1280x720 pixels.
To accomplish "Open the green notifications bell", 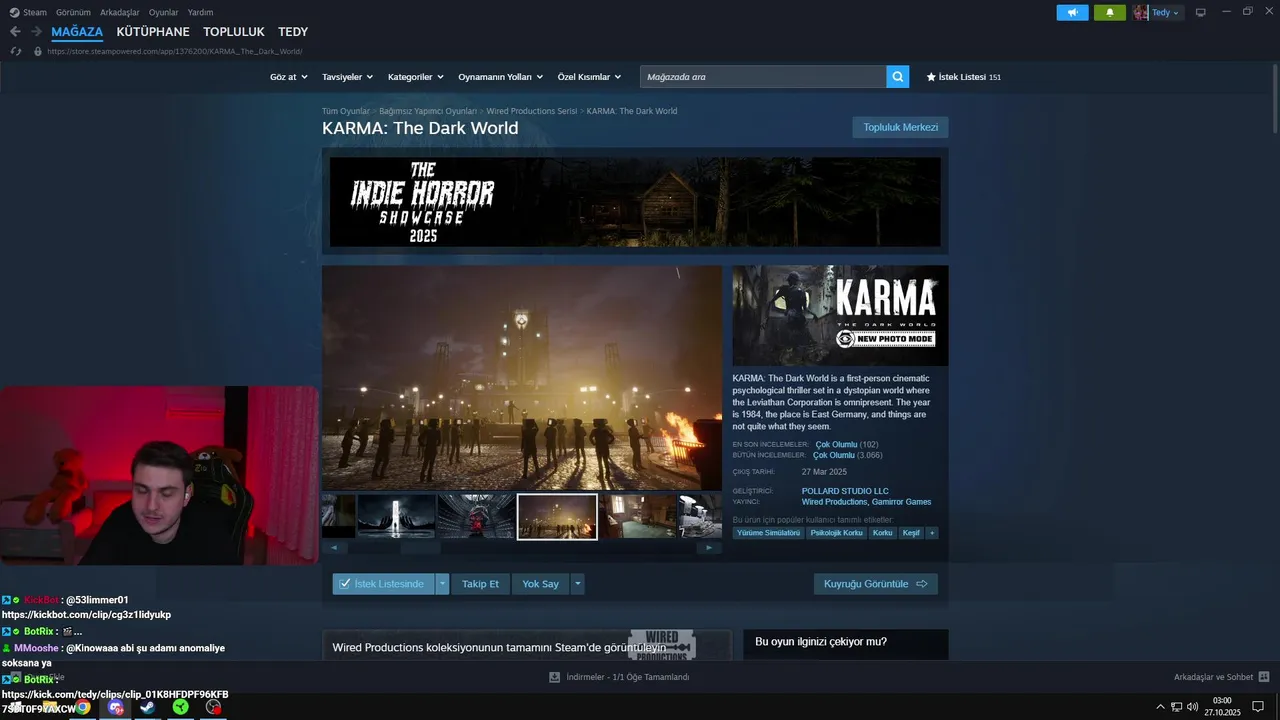I will point(1110,13).
